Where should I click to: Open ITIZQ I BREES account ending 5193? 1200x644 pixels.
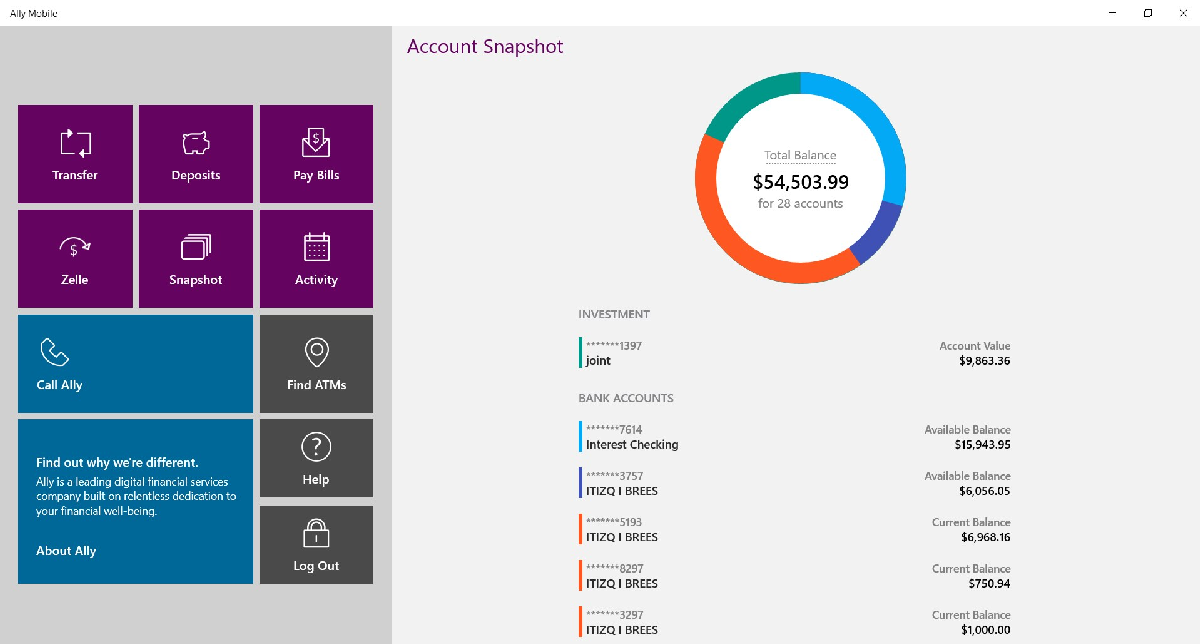click(x=795, y=529)
